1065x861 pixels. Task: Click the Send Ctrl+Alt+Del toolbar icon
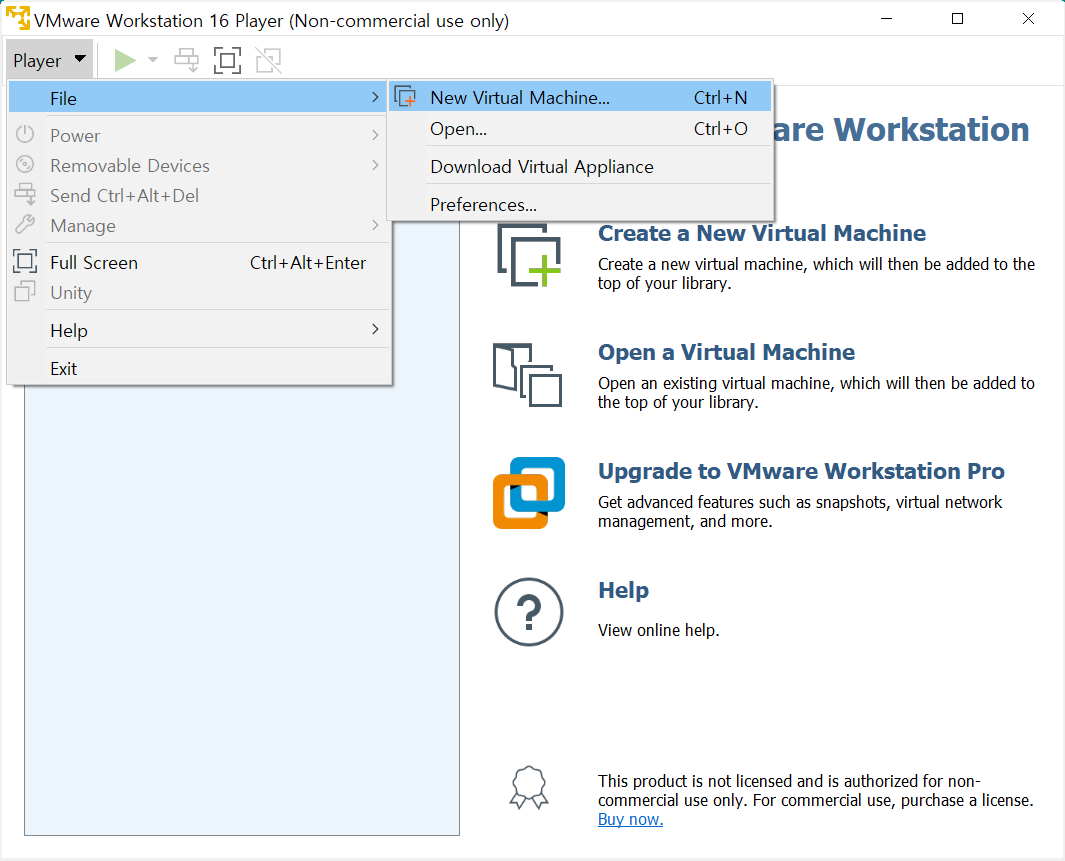187,60
